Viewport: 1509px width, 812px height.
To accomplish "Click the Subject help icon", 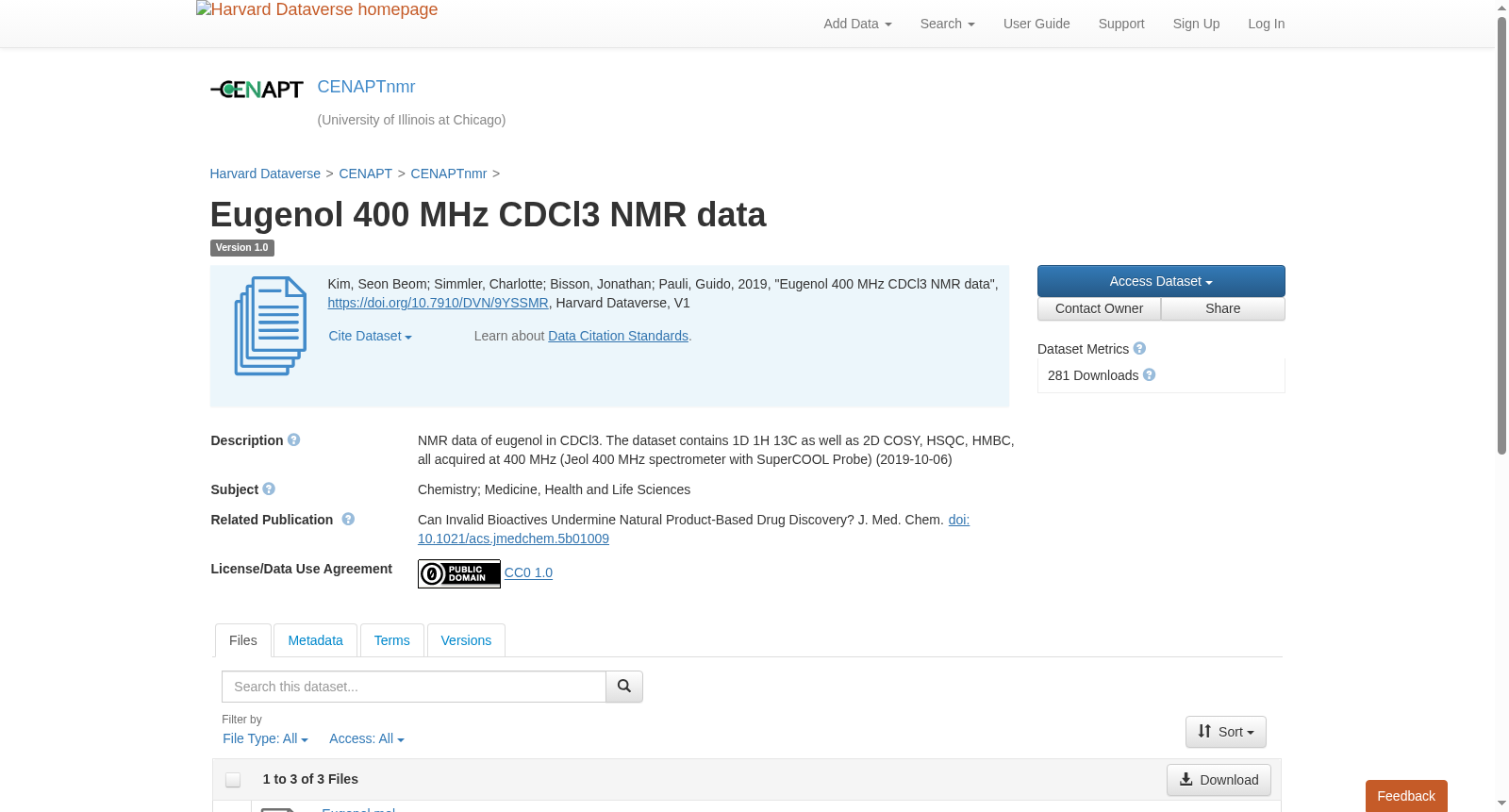I will (269, 489).
